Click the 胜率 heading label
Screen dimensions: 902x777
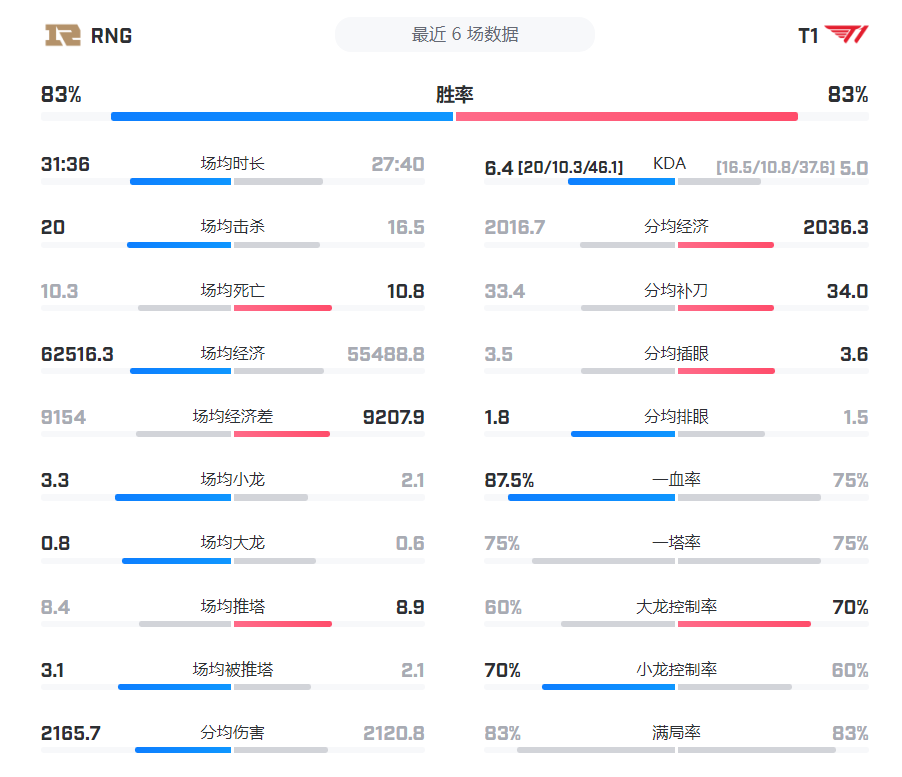(454, 95)
